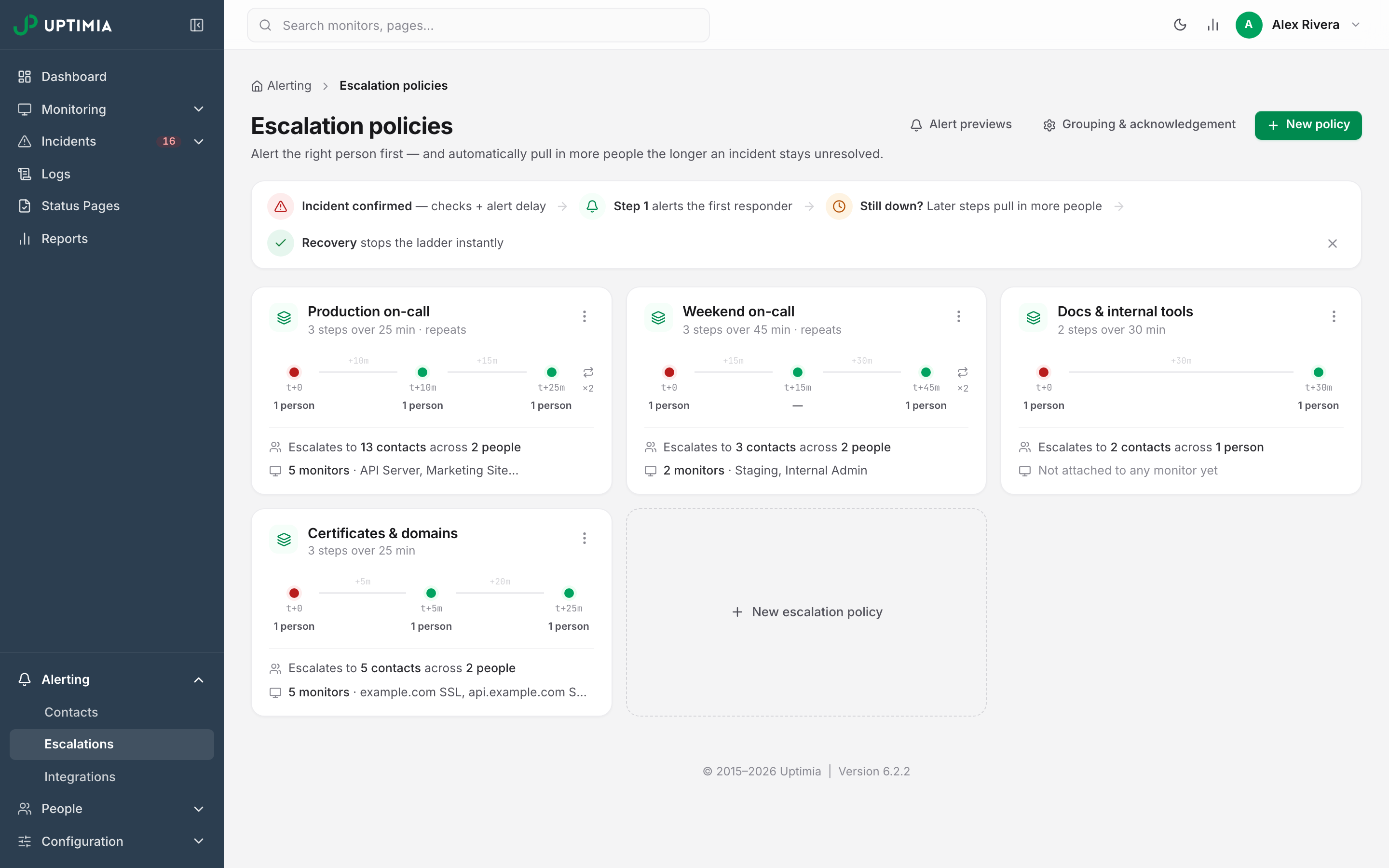The image size is (1389, 868).
Task: Toggle dark mode moon icon
Action: (1180, 25)
